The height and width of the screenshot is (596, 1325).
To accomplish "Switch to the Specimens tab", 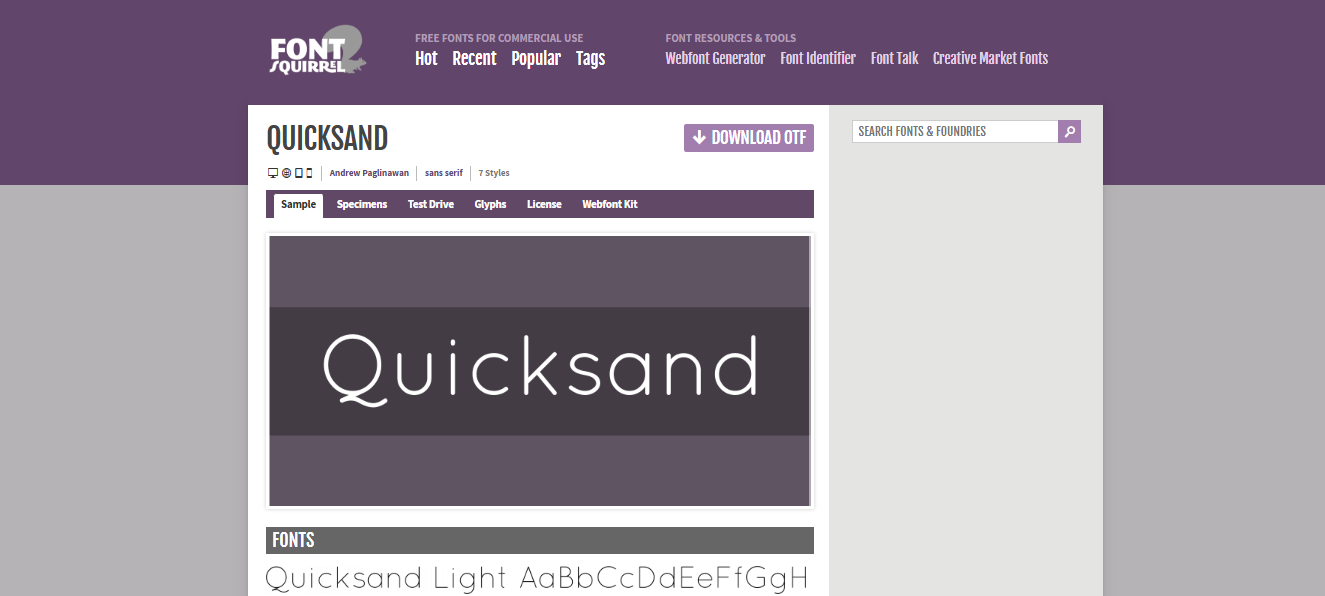I will (362, 204).
